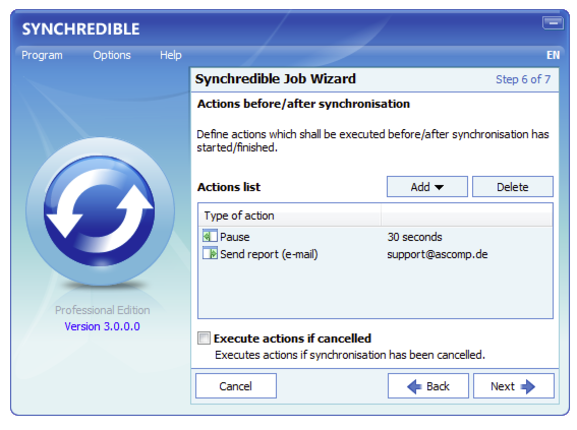The height and width of the screenshot is (430, 577).
Task: Go Back to previous step
Action: (428, 386)
